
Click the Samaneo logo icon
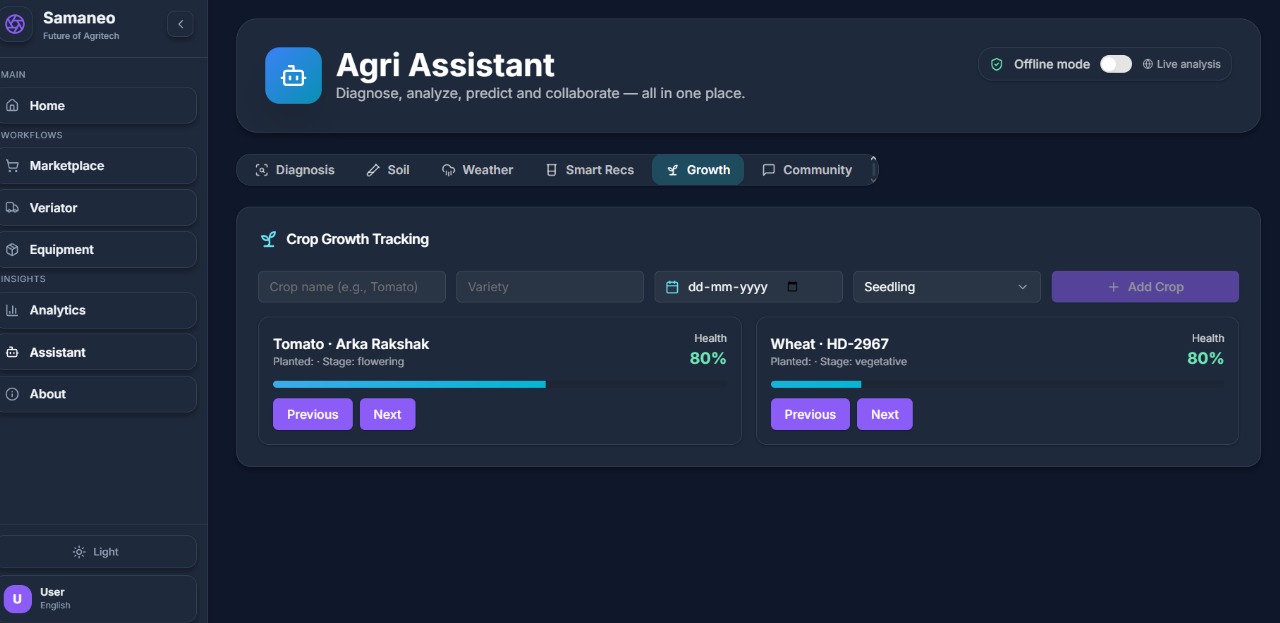(x=15, y=24)
